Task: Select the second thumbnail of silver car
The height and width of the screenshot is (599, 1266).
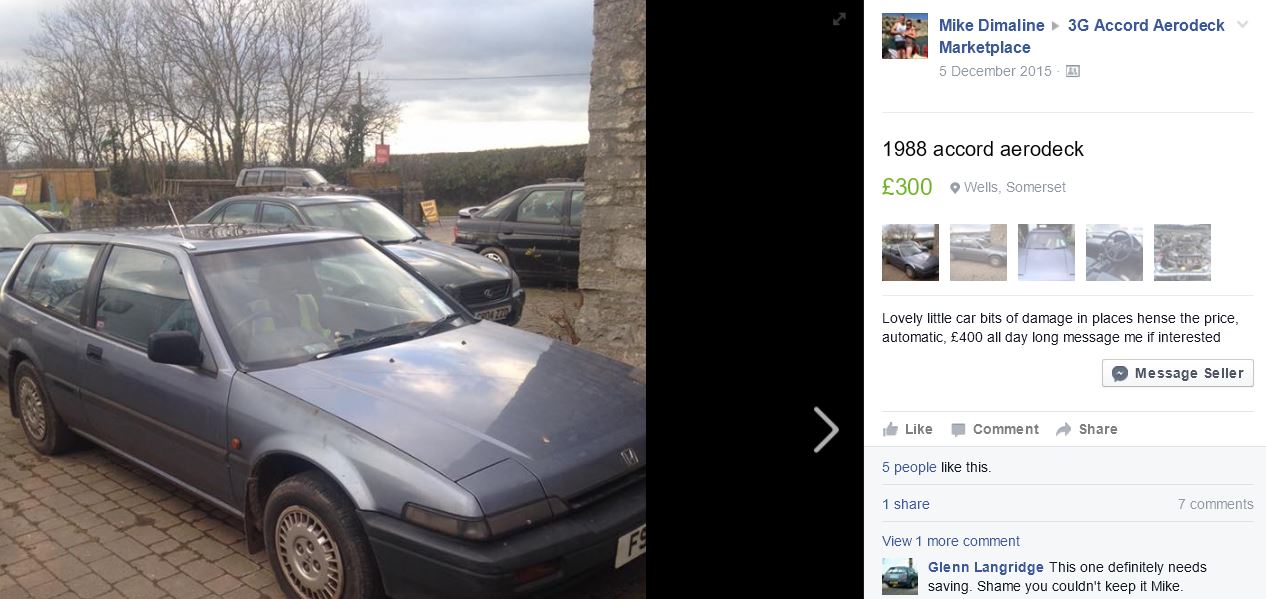Action: click(x=978, y=252)
